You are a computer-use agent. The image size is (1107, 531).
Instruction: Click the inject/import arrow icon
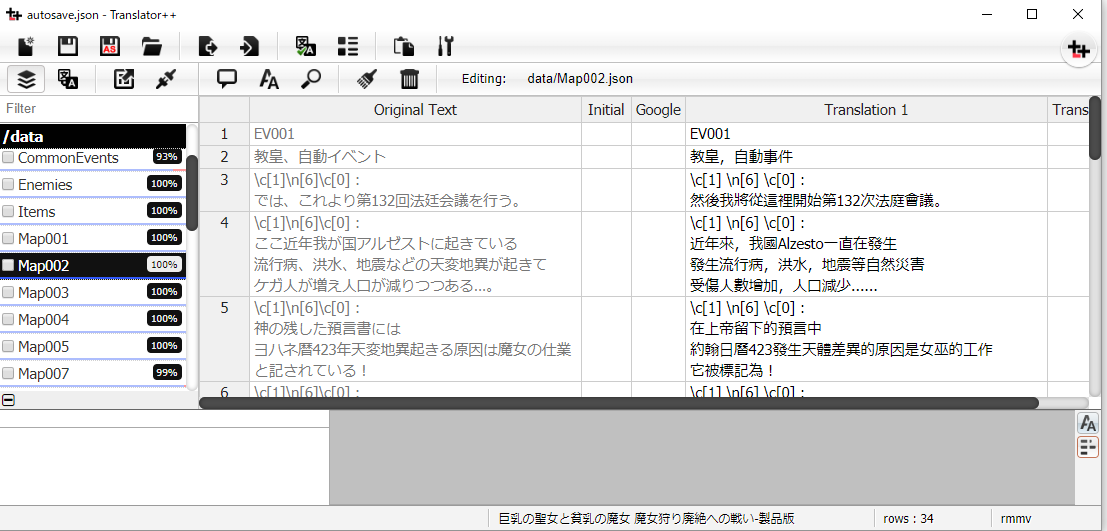(249, 47)
